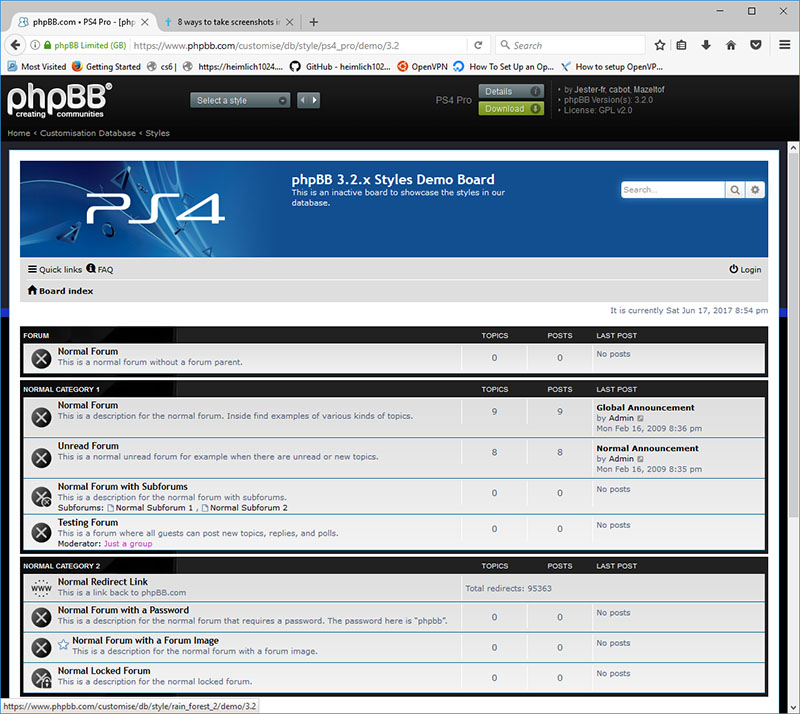Open the FAQ link
800x714 pixels.
100,269
